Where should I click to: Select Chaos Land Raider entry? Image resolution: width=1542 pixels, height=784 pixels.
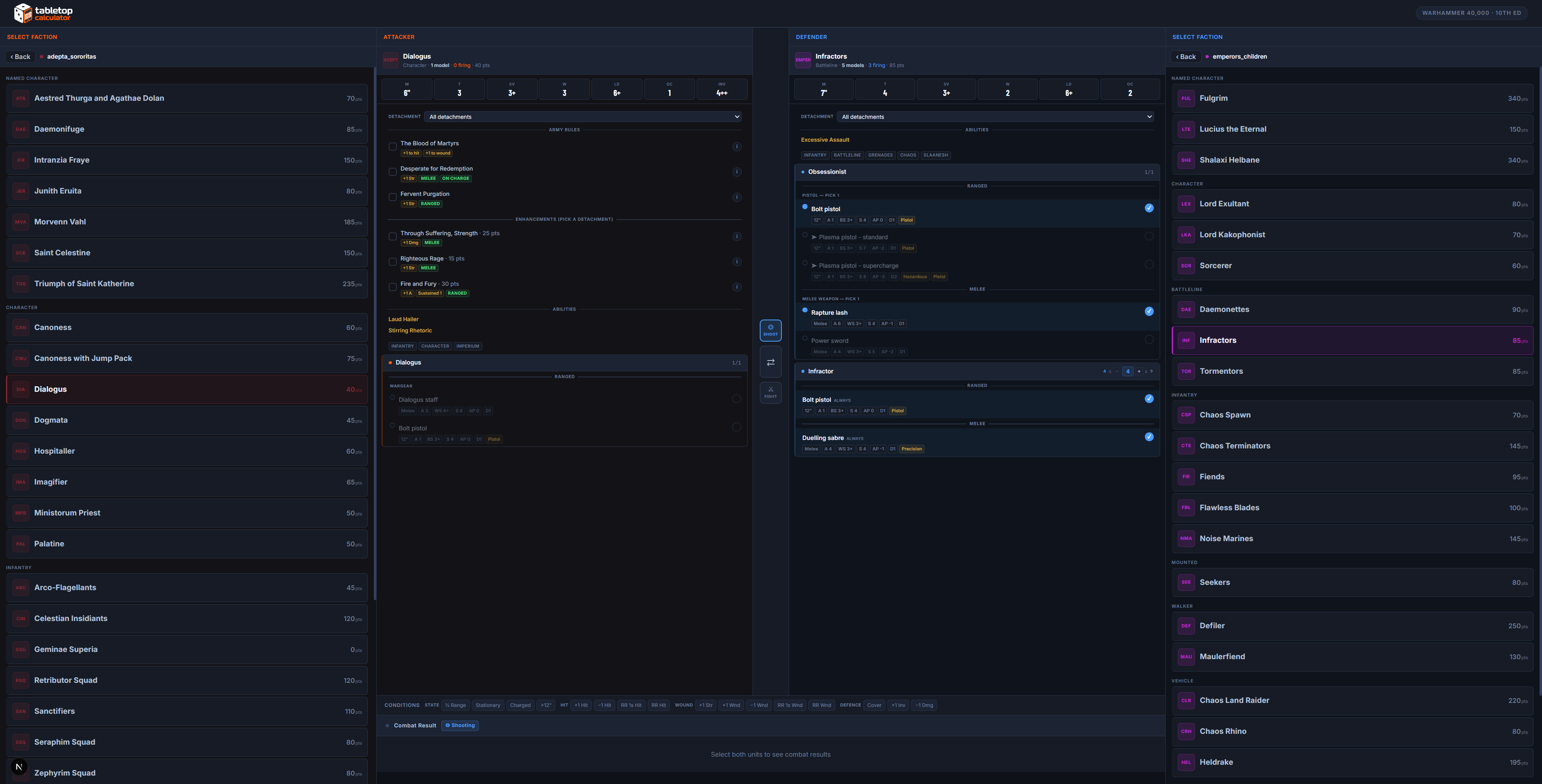coord(1352,700)
